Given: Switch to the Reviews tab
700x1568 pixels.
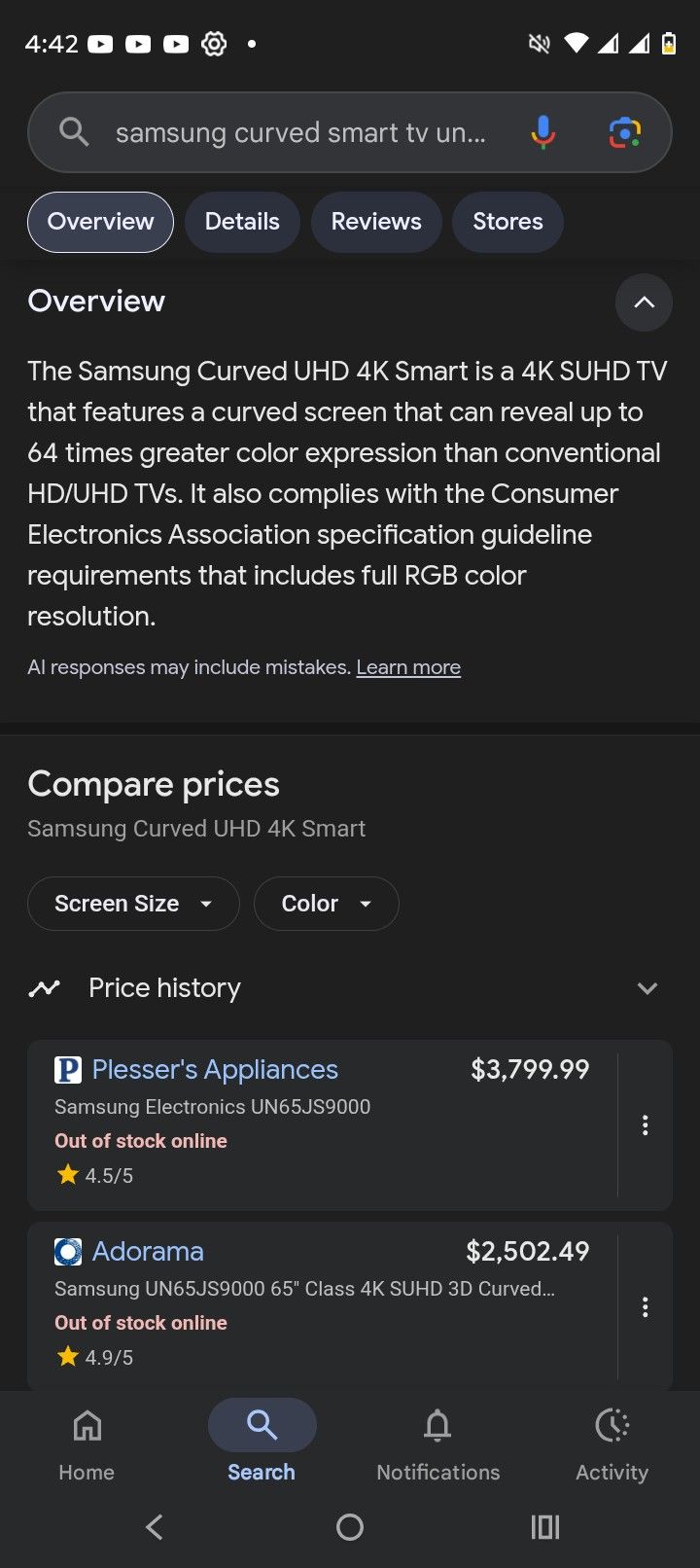Looking at the screenshot, I should 376,222.
